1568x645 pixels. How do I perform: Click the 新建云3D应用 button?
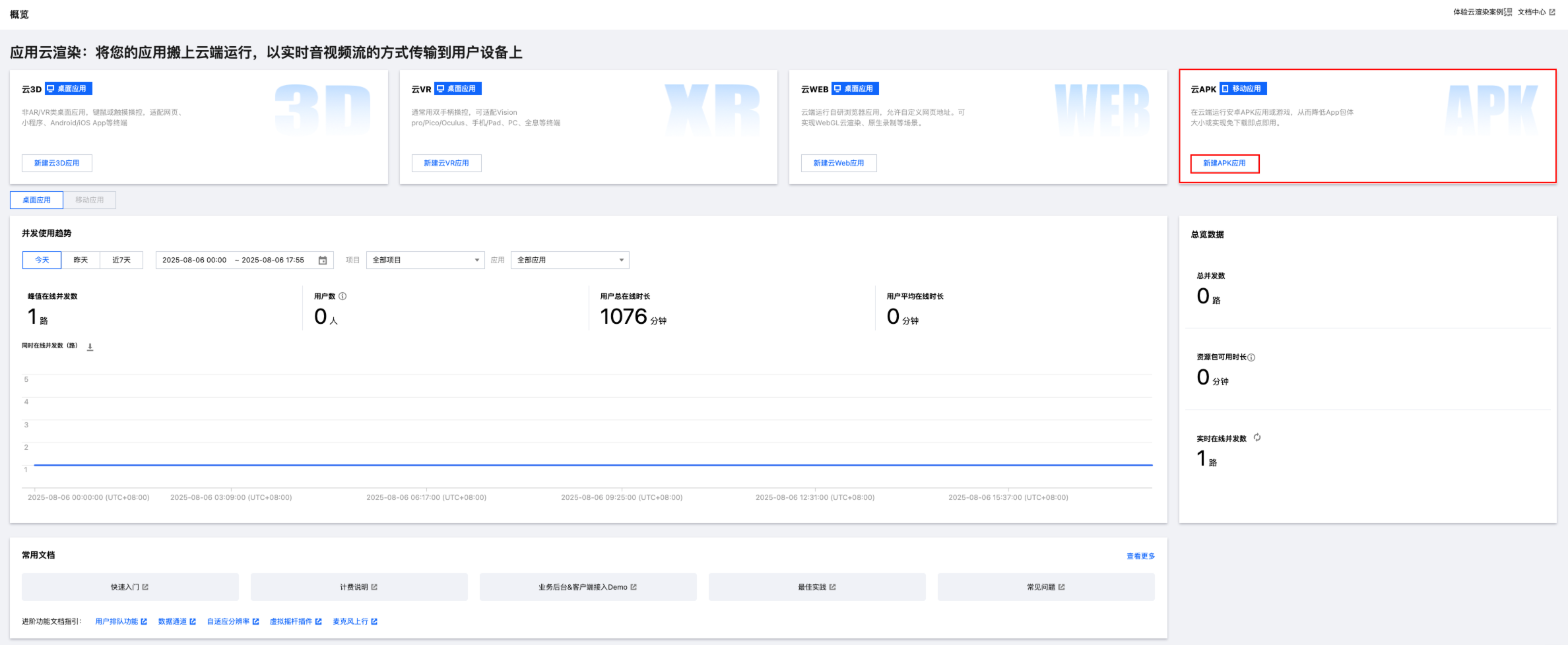(57, 163)
